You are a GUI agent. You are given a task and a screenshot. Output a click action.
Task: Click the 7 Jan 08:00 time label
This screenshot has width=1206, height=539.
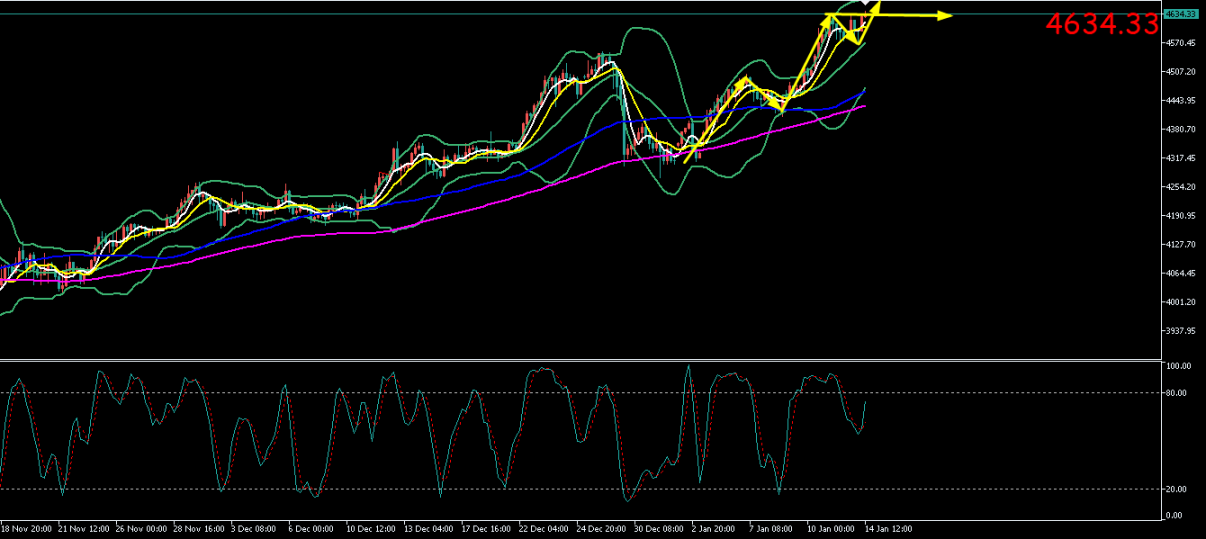[x=773, y=528]
